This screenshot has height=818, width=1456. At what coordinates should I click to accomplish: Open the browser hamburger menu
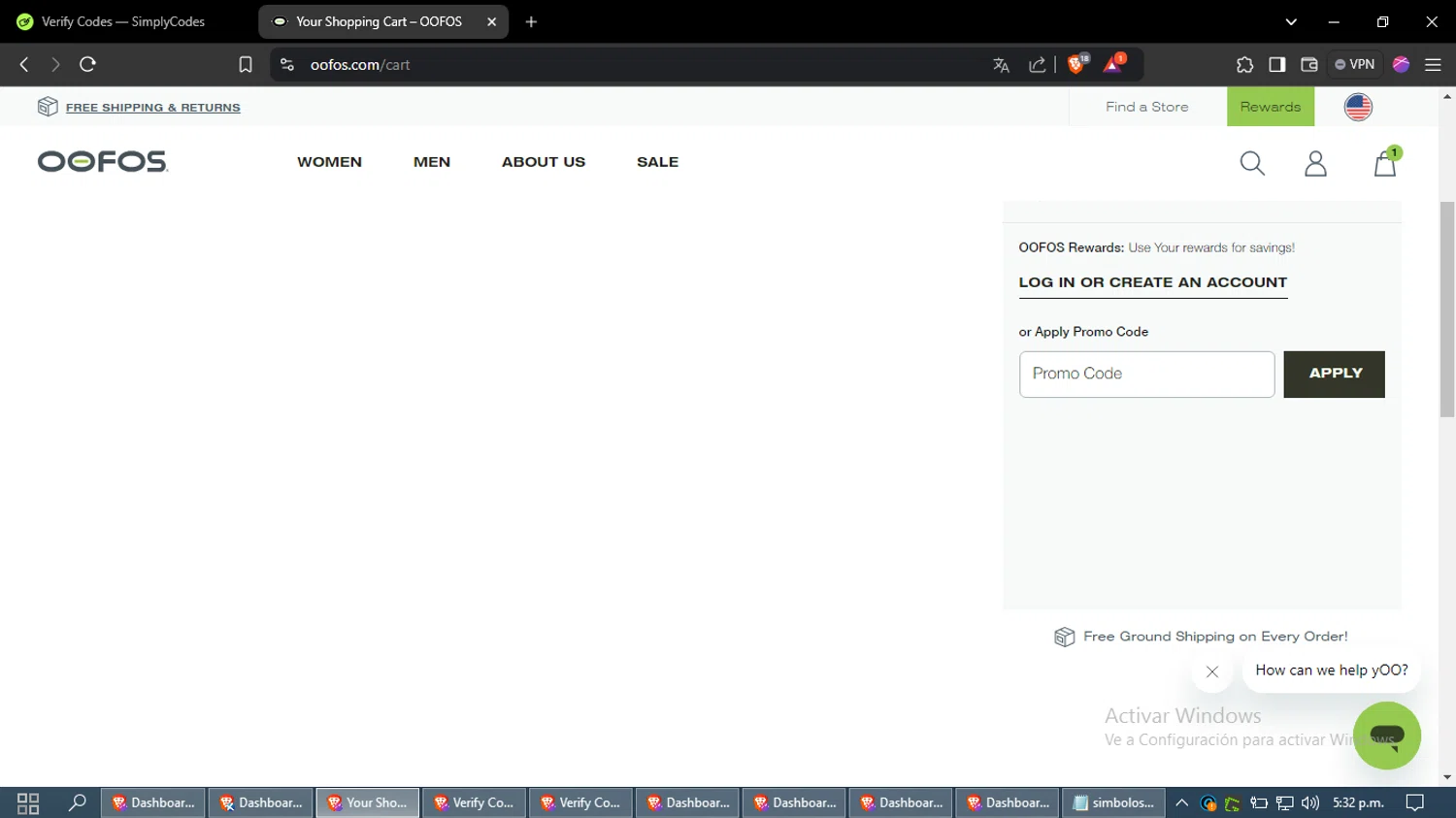[x=1433, y=64]
